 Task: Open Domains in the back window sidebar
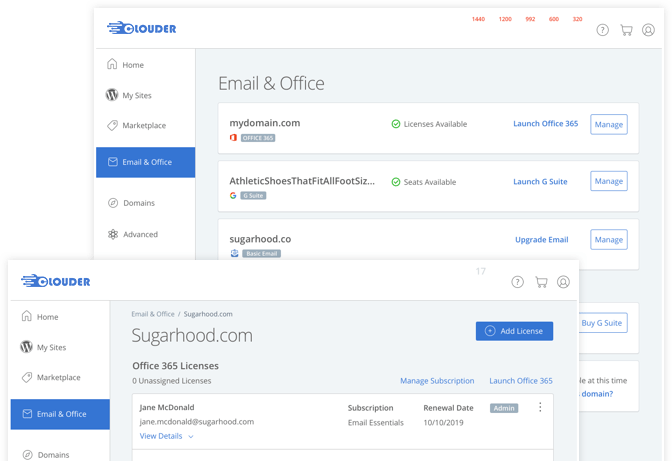click(x=138, y=203)
